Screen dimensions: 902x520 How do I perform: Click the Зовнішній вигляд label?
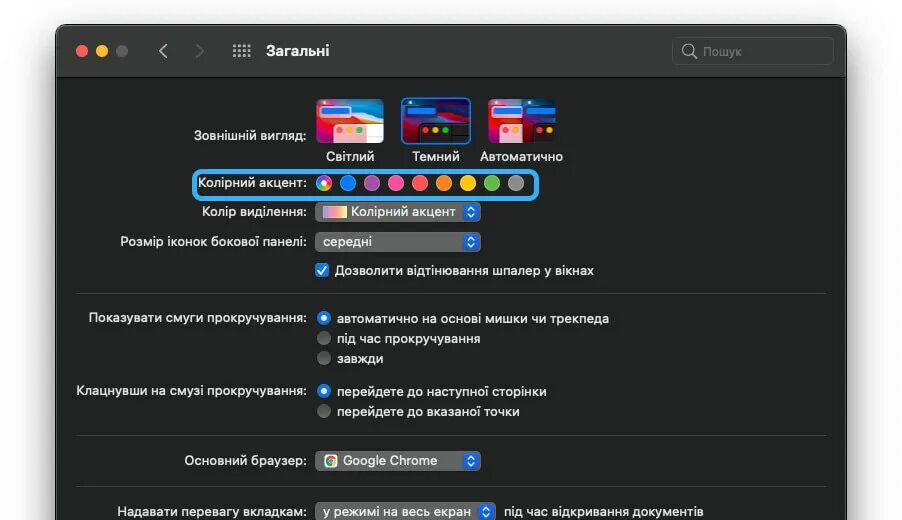(250, 136)
